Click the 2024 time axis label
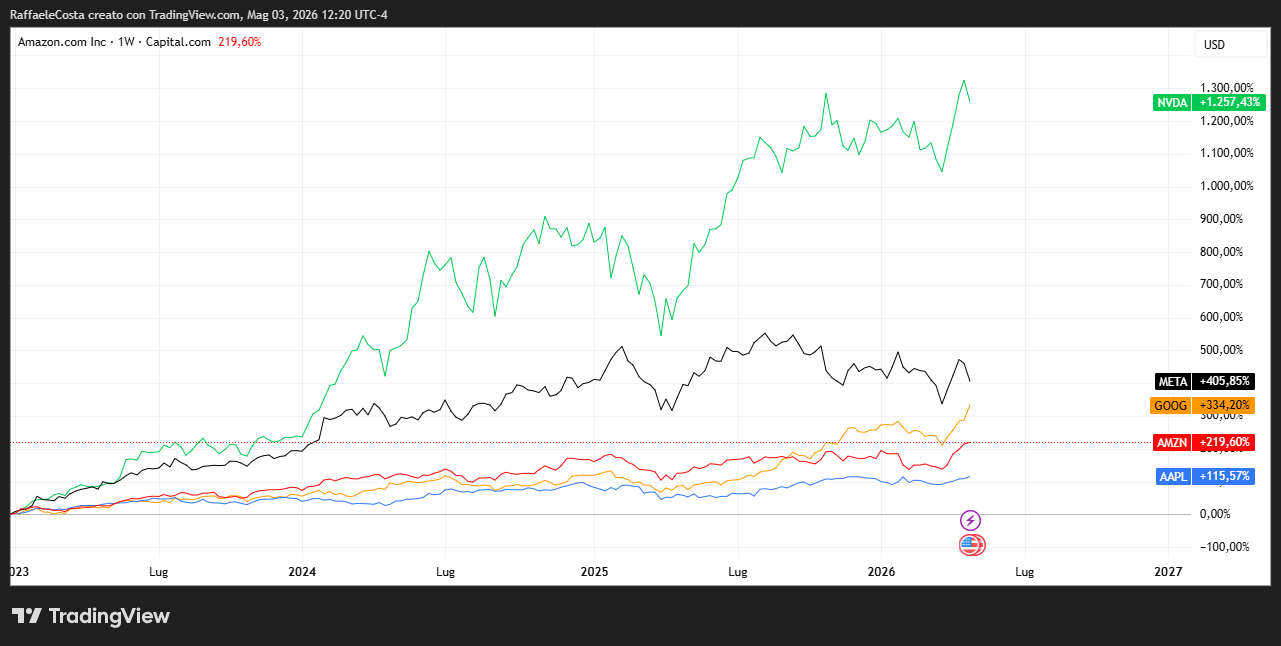The image size is (1281, 646). click(302, 572)
